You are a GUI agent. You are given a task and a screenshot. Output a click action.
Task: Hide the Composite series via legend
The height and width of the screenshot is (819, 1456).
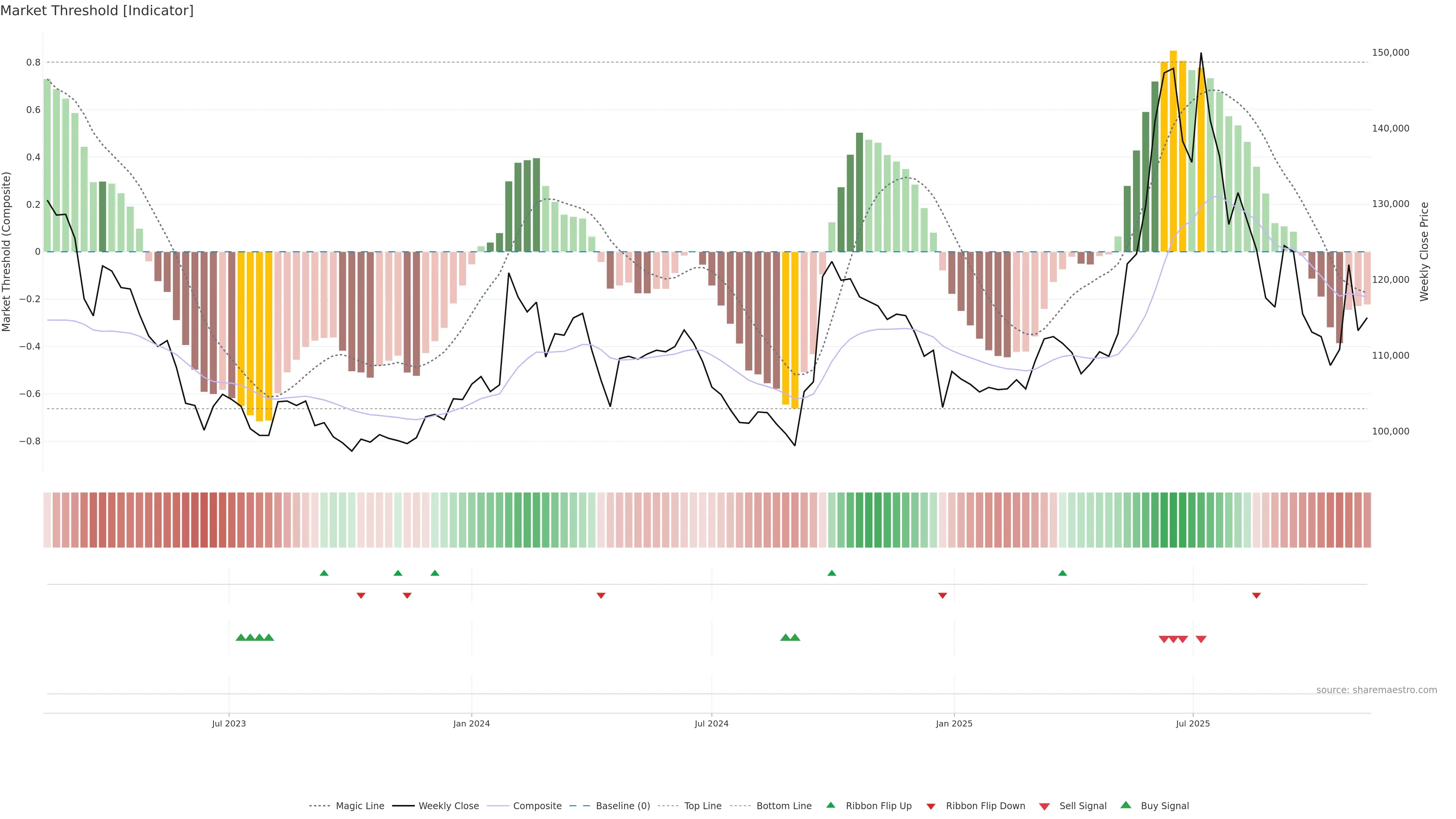click(537, 806)
